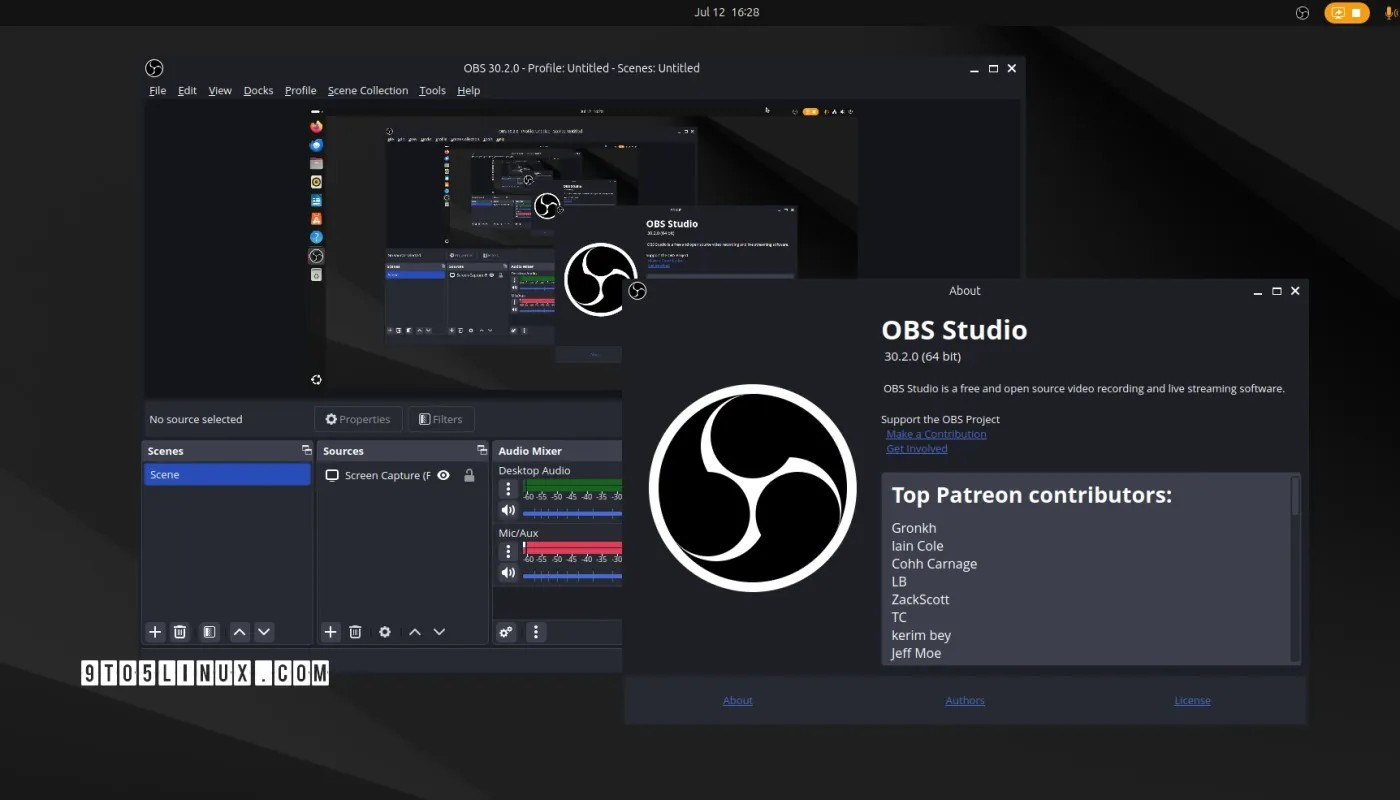Open the Help menu
This screenshot has width=1400, height=800.
click(468, 90)
